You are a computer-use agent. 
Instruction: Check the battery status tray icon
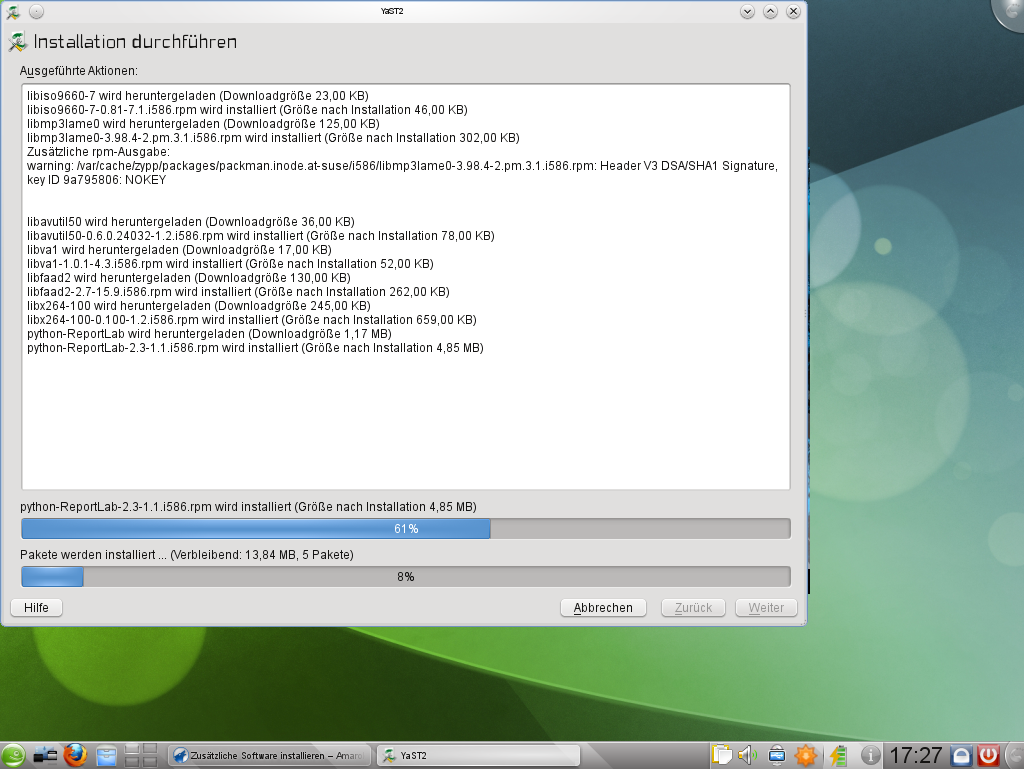(x=840, y=755)
